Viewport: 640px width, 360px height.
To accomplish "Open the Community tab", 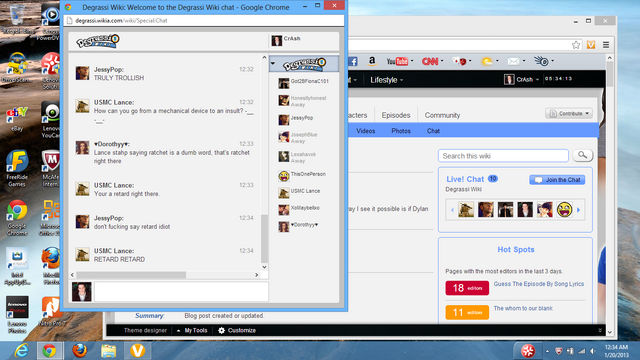I will (x=442, y=115).
